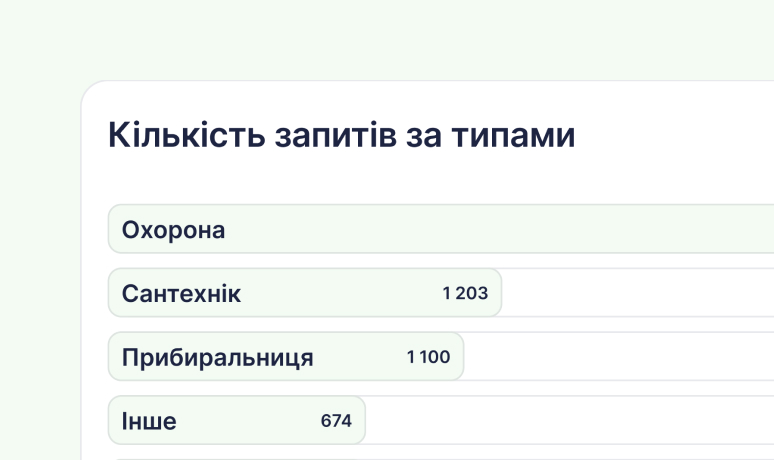This screenshot has width=774, height=460.
Task: Click the Інше label text
Action: [x=149, y=421]
